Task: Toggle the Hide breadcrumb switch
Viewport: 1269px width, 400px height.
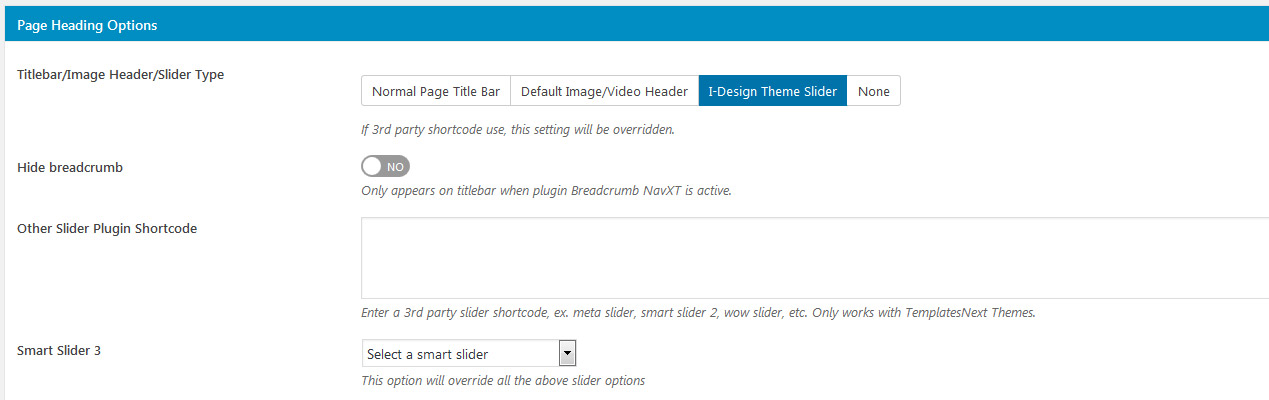Action: coord(386,166)
